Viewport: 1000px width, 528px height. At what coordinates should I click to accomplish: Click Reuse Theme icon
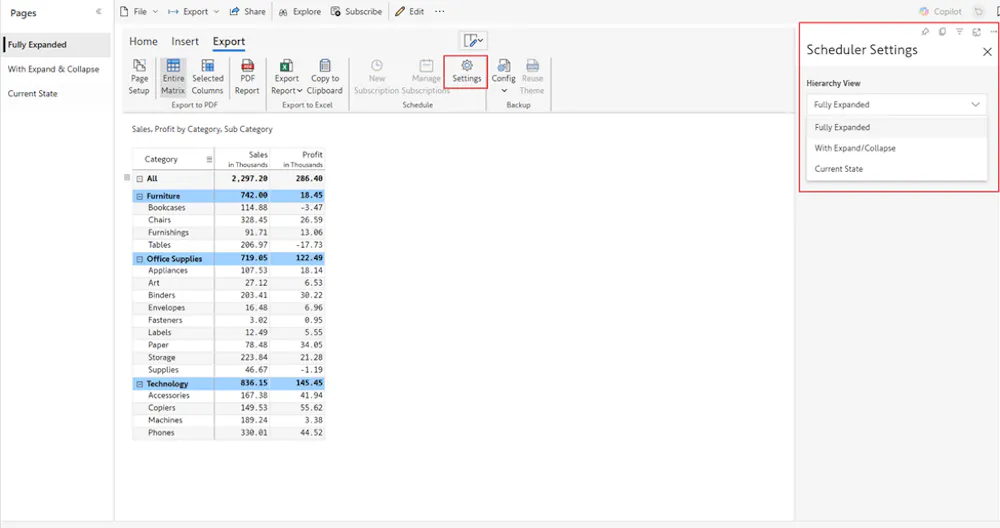(x=532, y=66)
